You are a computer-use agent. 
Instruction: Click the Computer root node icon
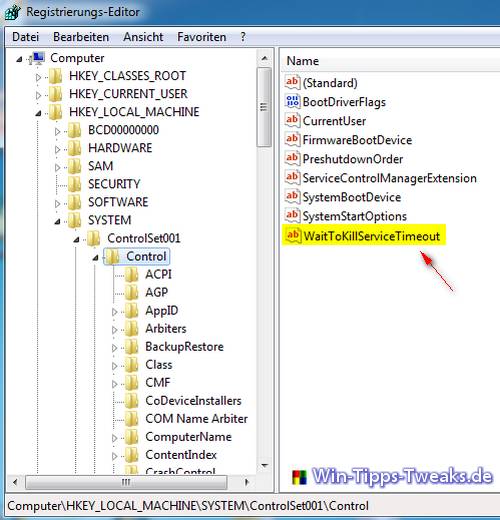(37, 58)
